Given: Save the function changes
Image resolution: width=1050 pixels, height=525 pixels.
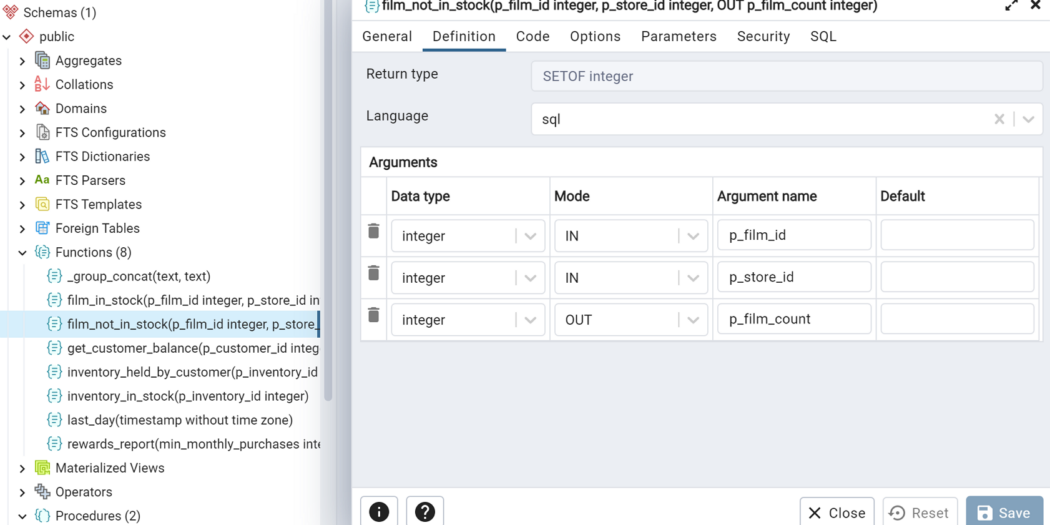Looking at the screenshot, I should [1004, 512].
